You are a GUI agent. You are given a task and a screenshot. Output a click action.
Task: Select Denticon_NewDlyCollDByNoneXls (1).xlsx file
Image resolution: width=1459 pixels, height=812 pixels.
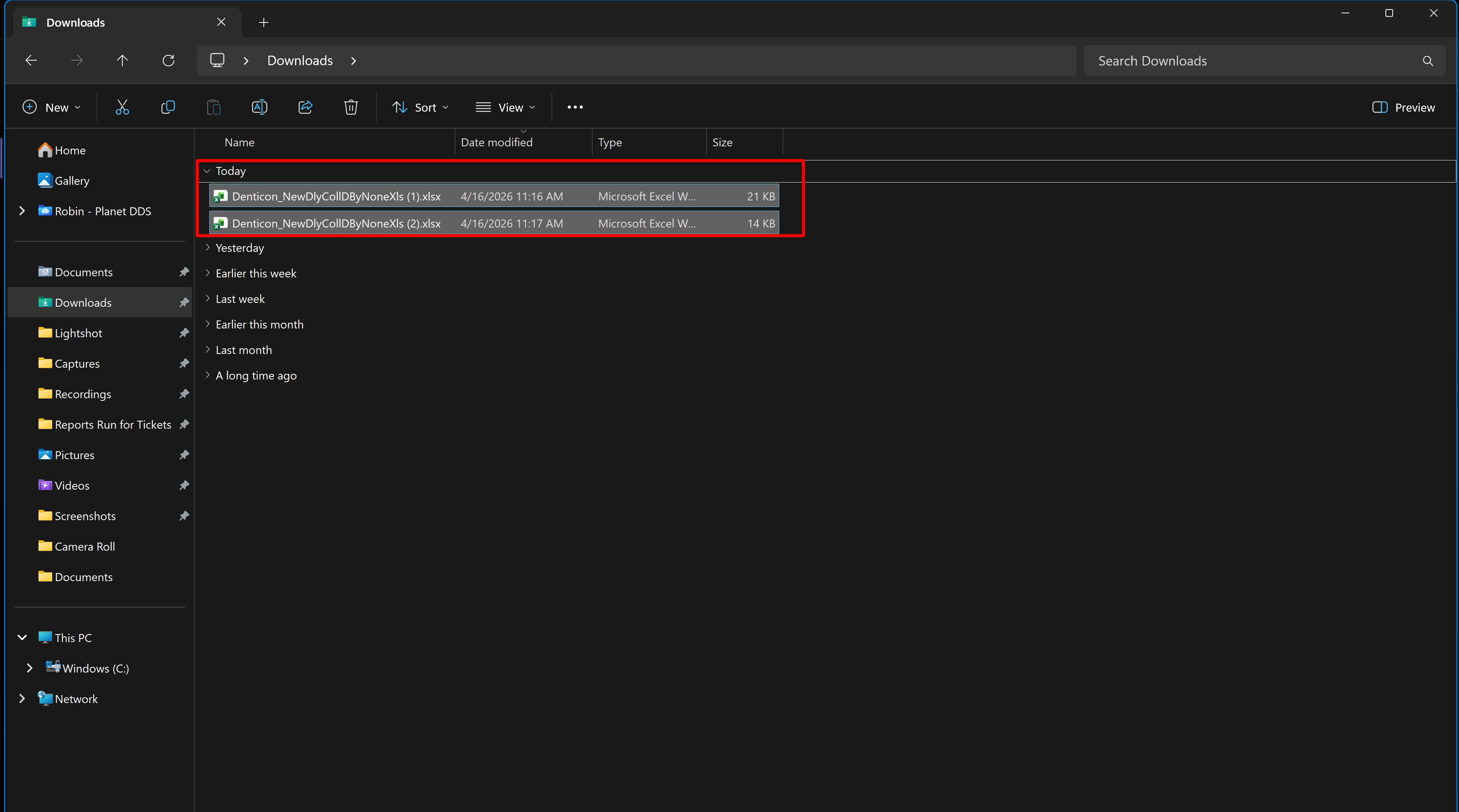(494, 197)
